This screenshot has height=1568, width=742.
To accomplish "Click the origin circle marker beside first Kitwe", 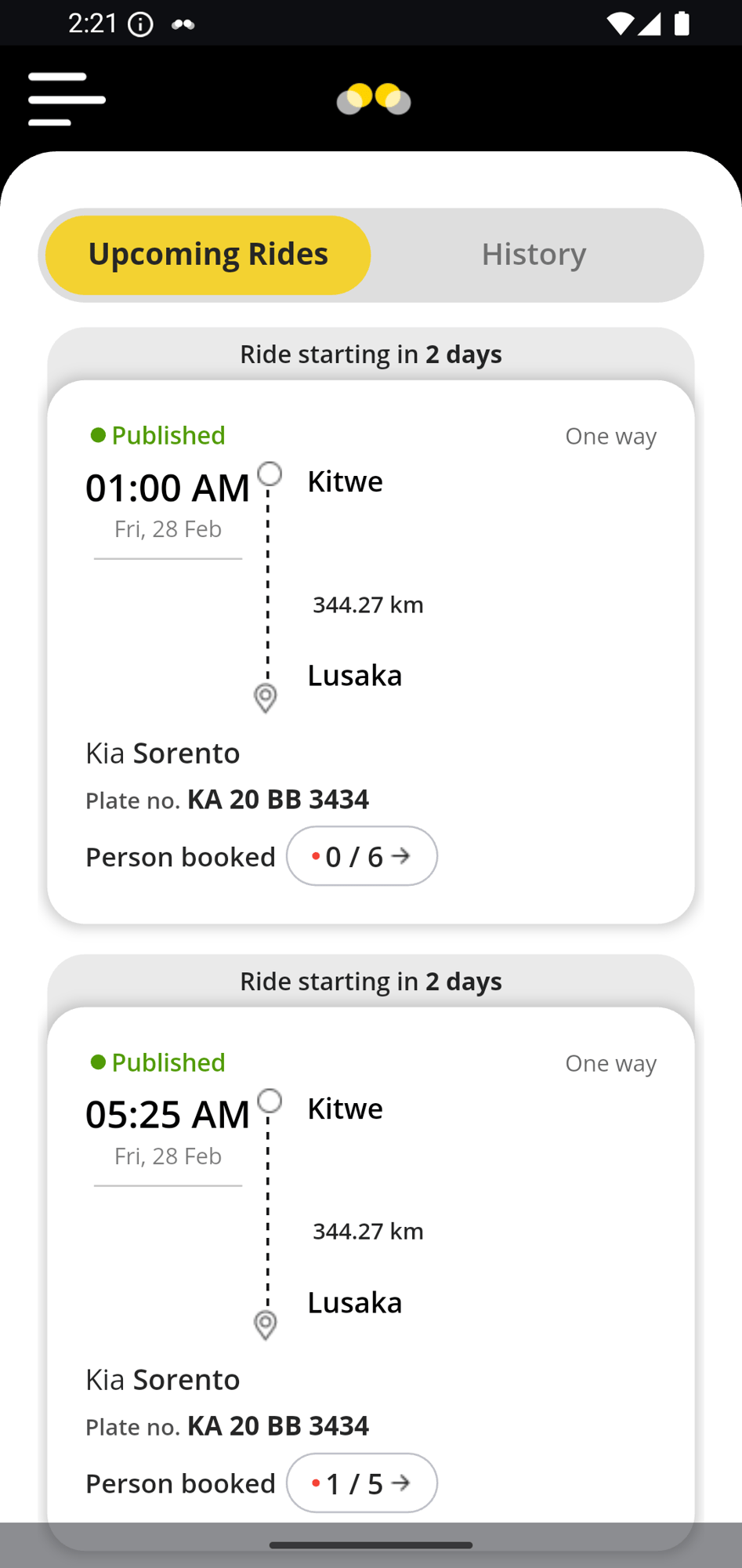I will pos(270,474).
